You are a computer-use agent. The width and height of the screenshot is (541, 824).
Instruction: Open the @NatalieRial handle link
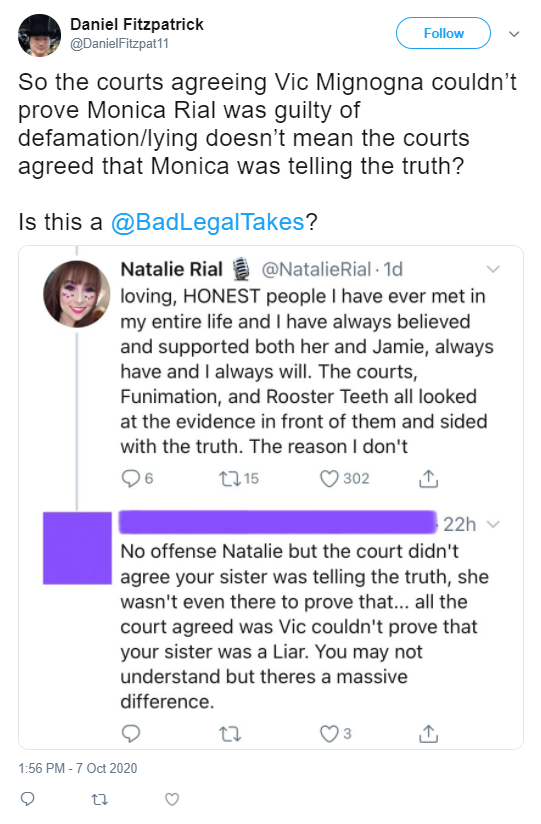coord(317,270)
